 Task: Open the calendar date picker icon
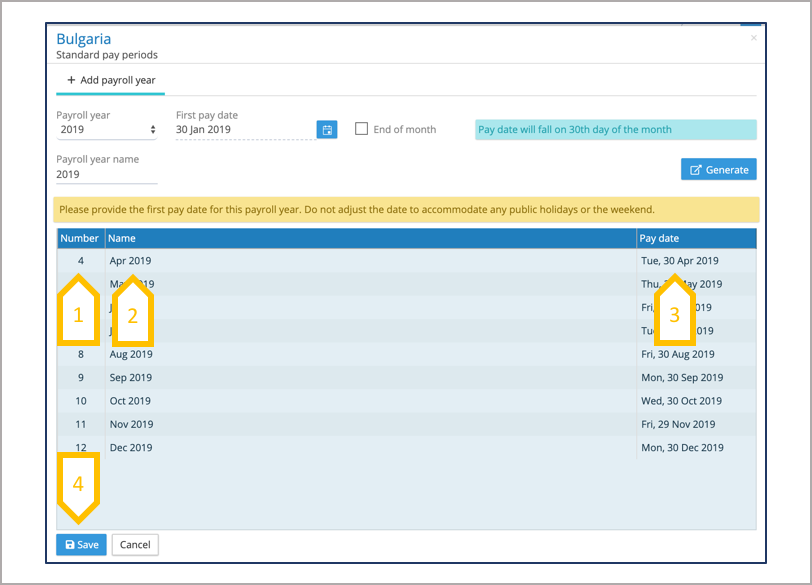(326, 130)
